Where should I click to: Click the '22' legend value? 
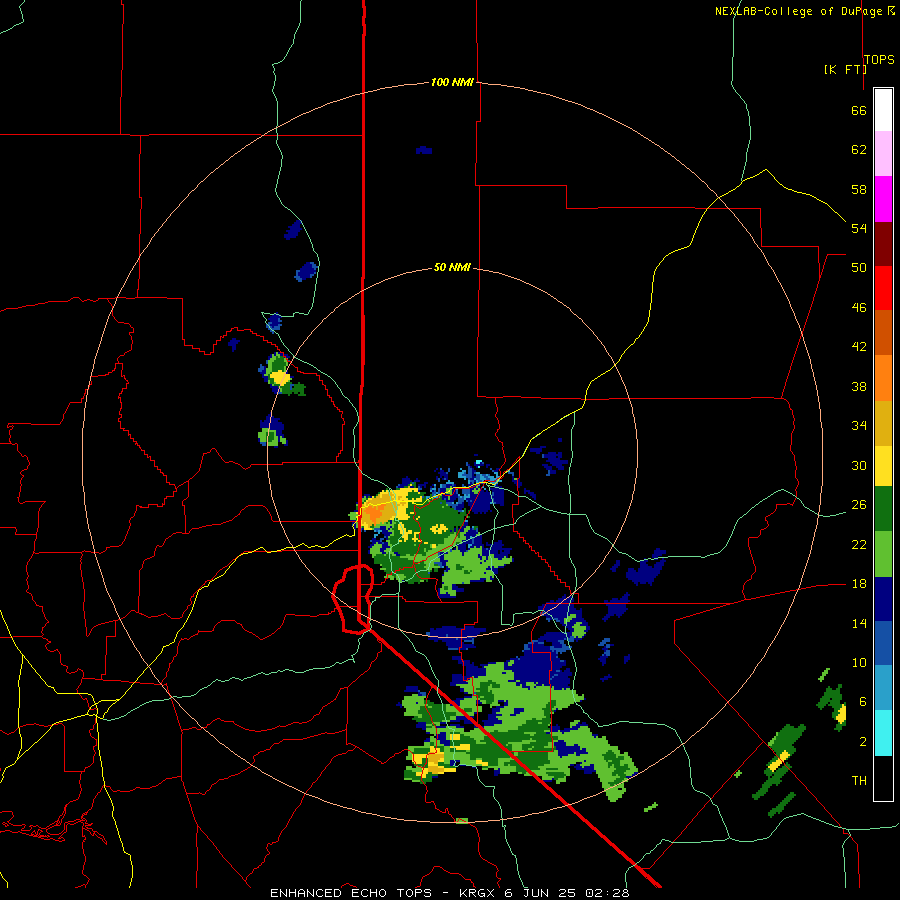(x=859, y=544)
